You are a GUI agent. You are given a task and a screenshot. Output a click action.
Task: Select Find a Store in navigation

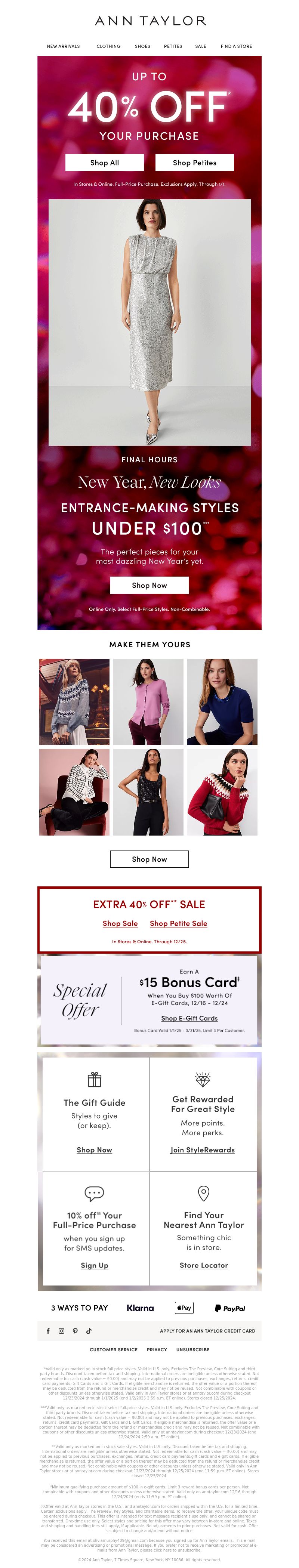click(236, 46)
